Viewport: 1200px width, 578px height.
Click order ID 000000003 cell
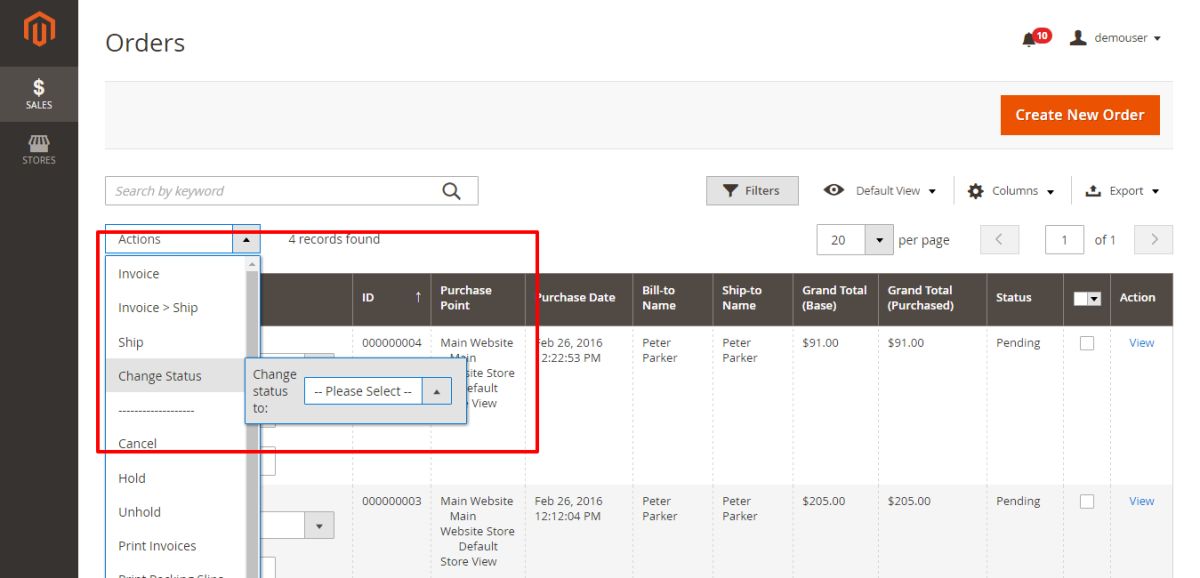[391, 502]
